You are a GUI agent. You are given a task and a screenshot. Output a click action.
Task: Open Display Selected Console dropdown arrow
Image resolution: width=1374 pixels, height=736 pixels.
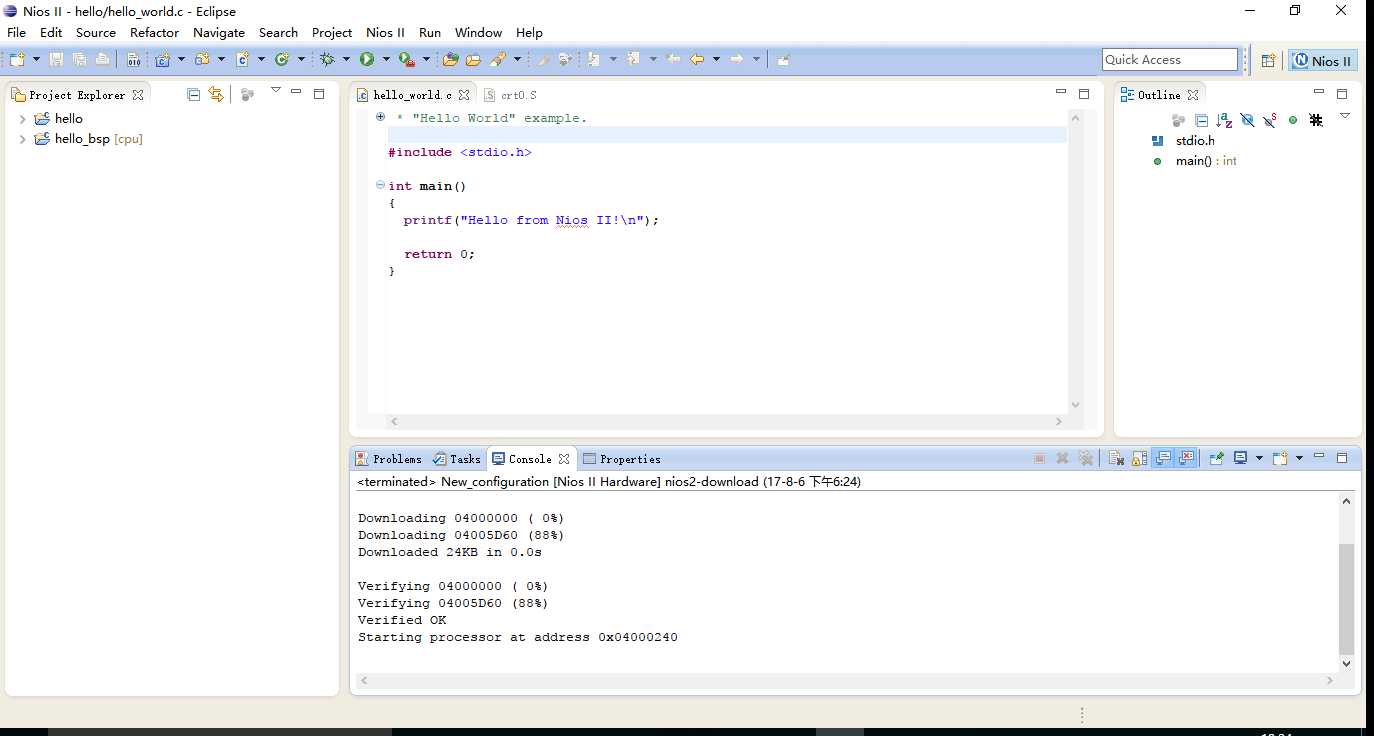tap(1260, 458)
